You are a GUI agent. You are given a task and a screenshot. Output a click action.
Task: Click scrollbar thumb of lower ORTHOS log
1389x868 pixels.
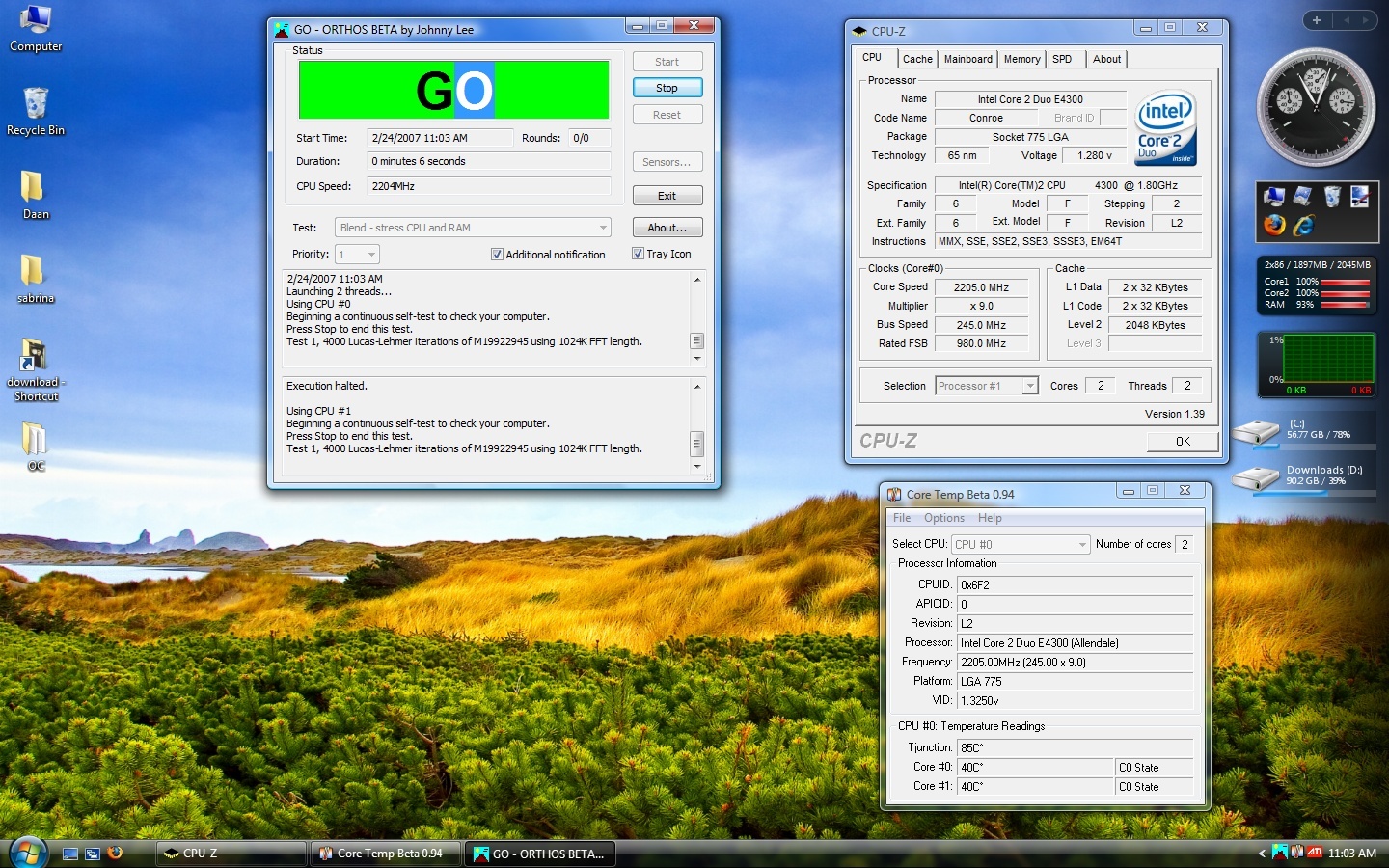click(x=697, y=445)
